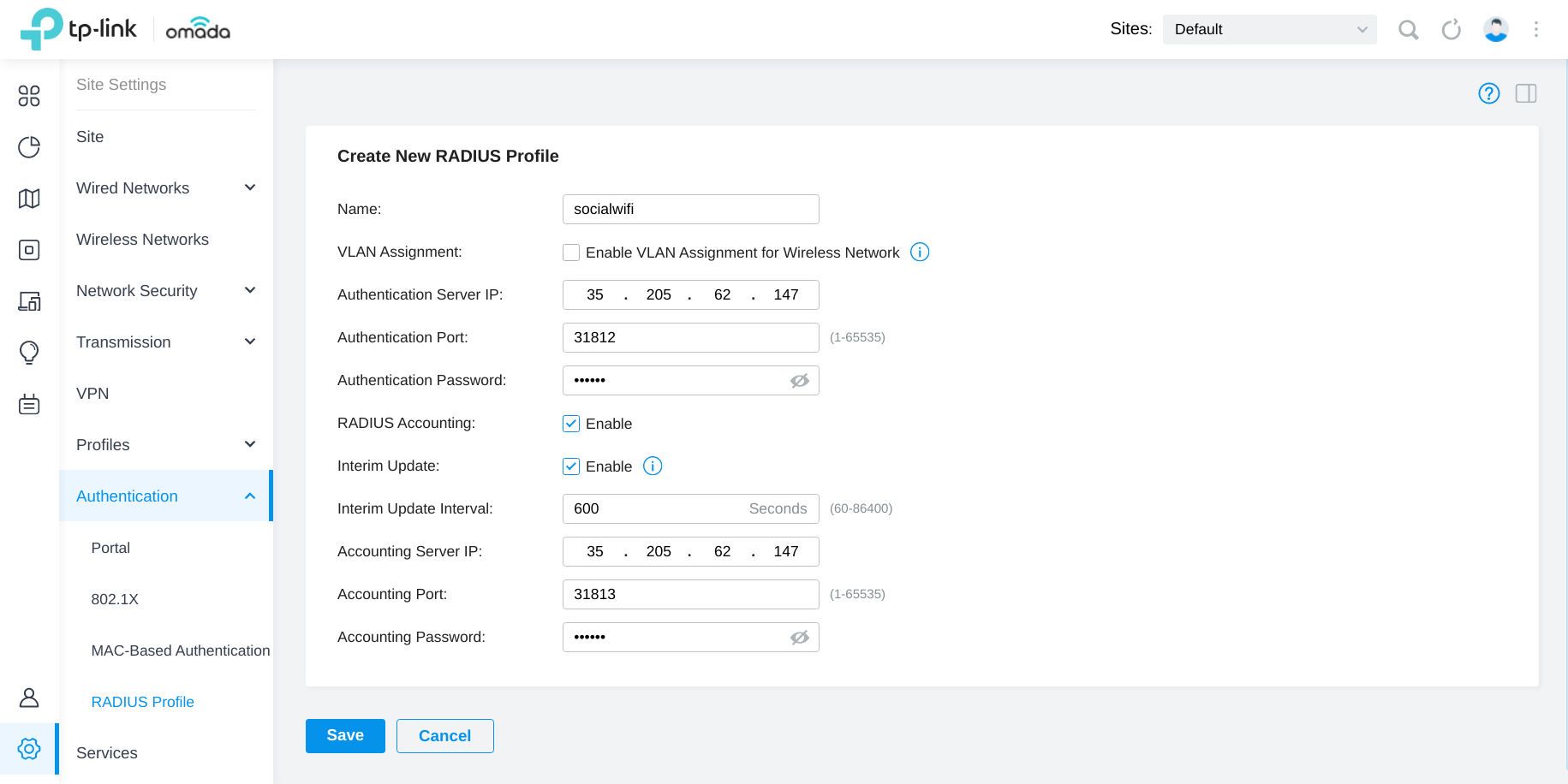The width and height of the screenshot is (1568, 784).
Task: Show the Authentication Password characters
Action: (799, 381)
